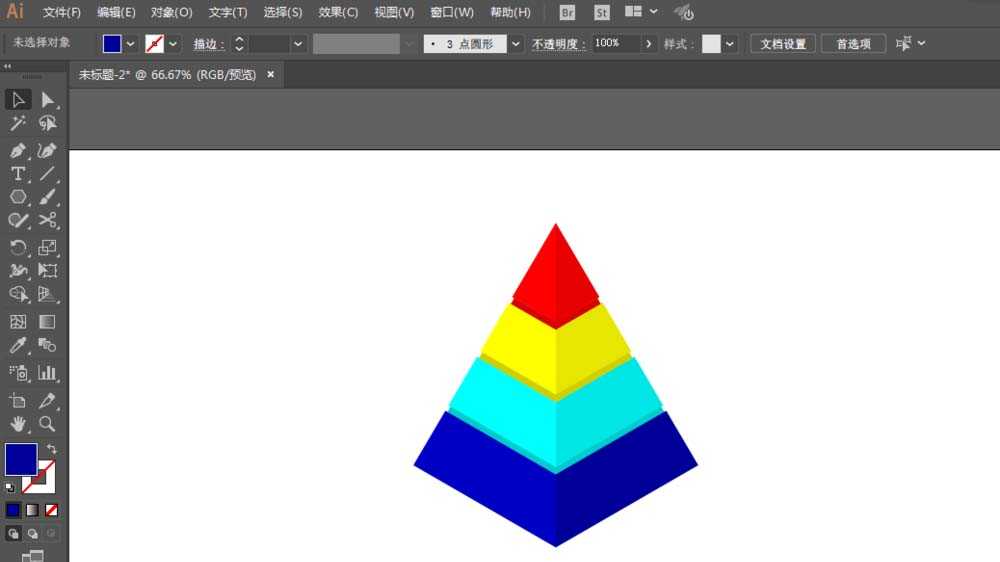
Task: Select the Eyedropper tool
Action: point(18,345)
